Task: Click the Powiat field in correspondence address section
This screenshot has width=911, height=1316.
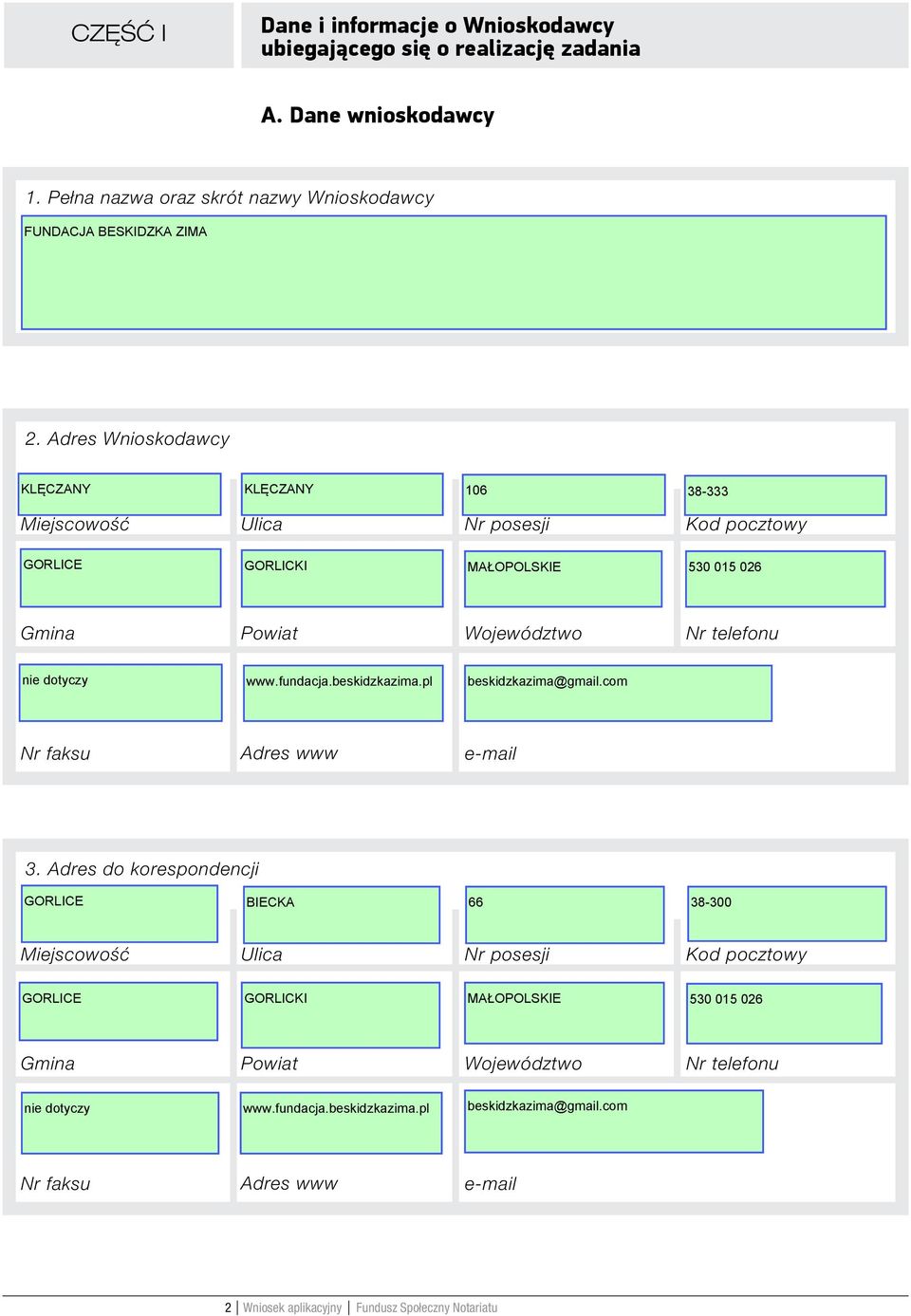Action: [341, 1015]
